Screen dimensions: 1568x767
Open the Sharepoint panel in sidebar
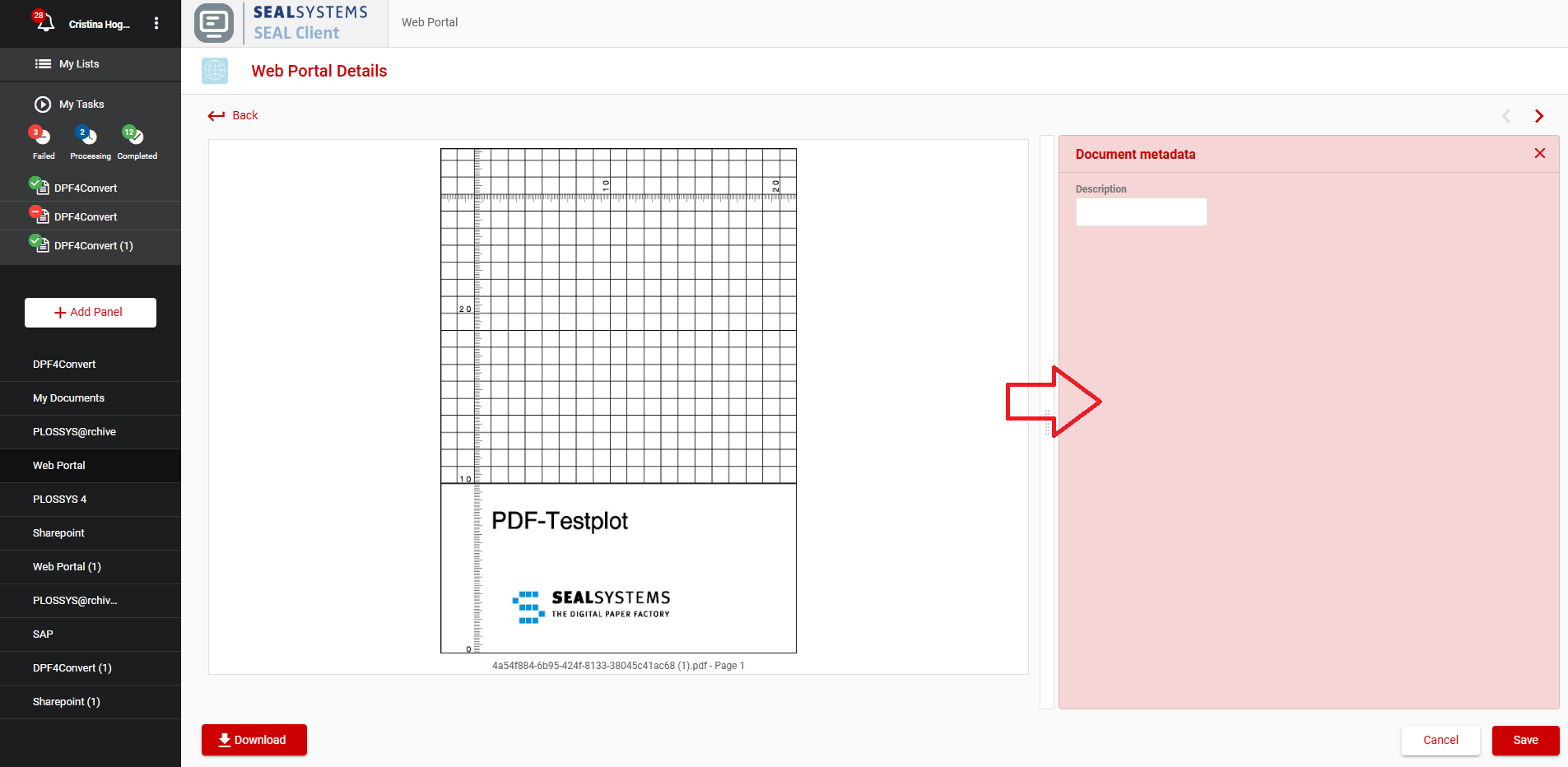[x=58, y=533]
